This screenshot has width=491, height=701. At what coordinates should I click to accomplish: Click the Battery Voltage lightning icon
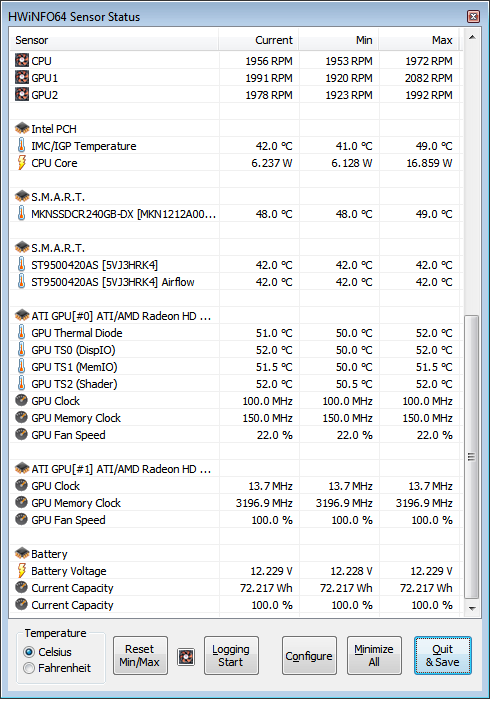21,570
